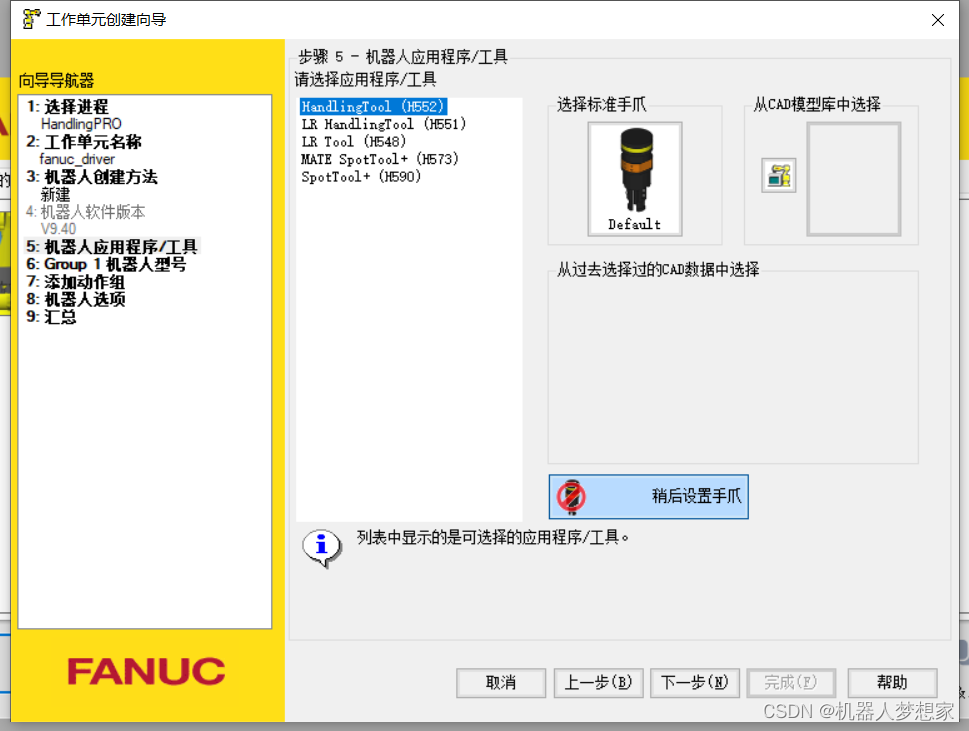Viewport: 969px width, 731px height.
Task: Click the empty past CAD data selection panel
Action: click(733, 368)
